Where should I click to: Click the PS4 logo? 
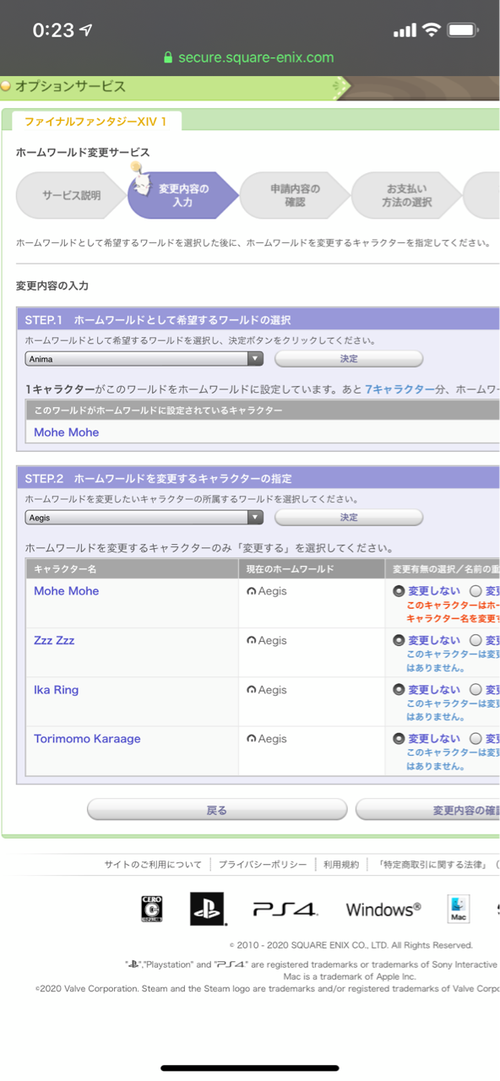coord(285,909)
